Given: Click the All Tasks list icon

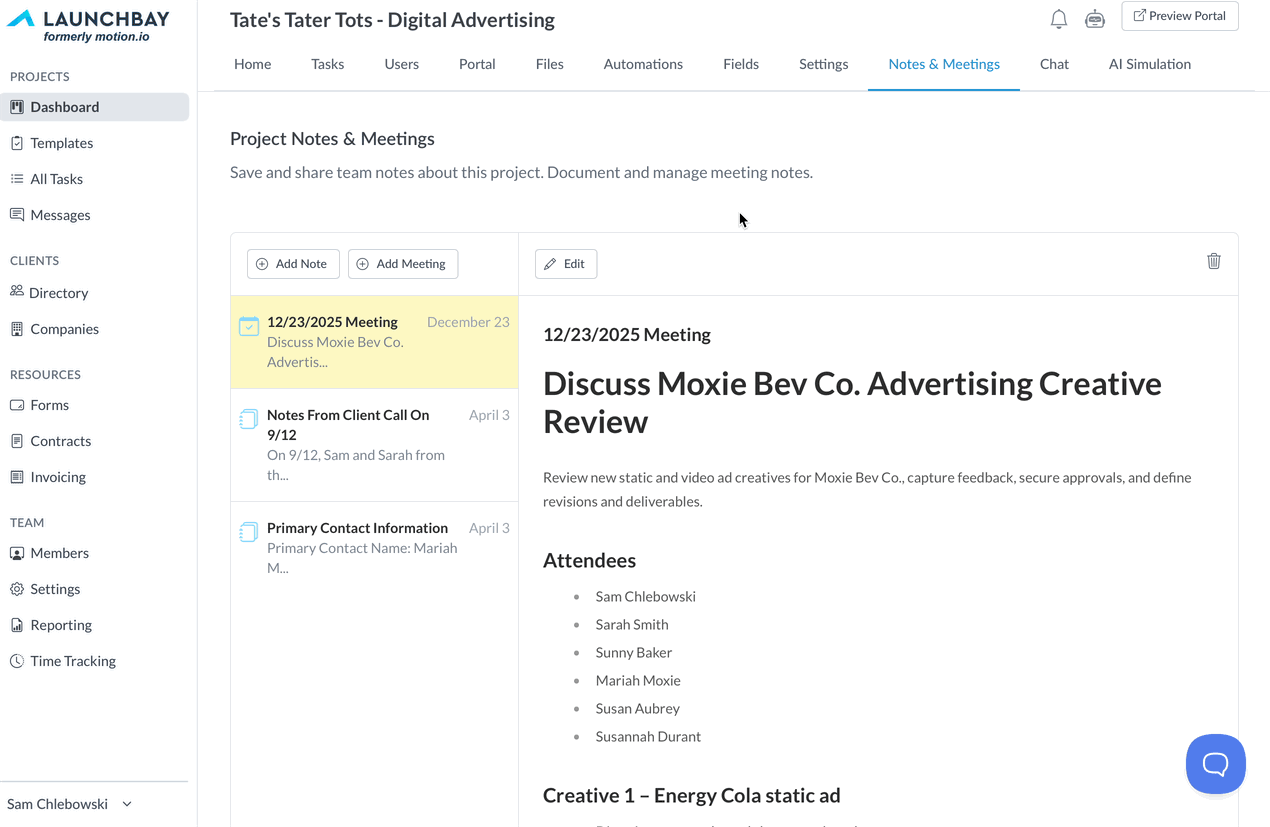Looking at the screenshot, I should click(x=17, y=179).
